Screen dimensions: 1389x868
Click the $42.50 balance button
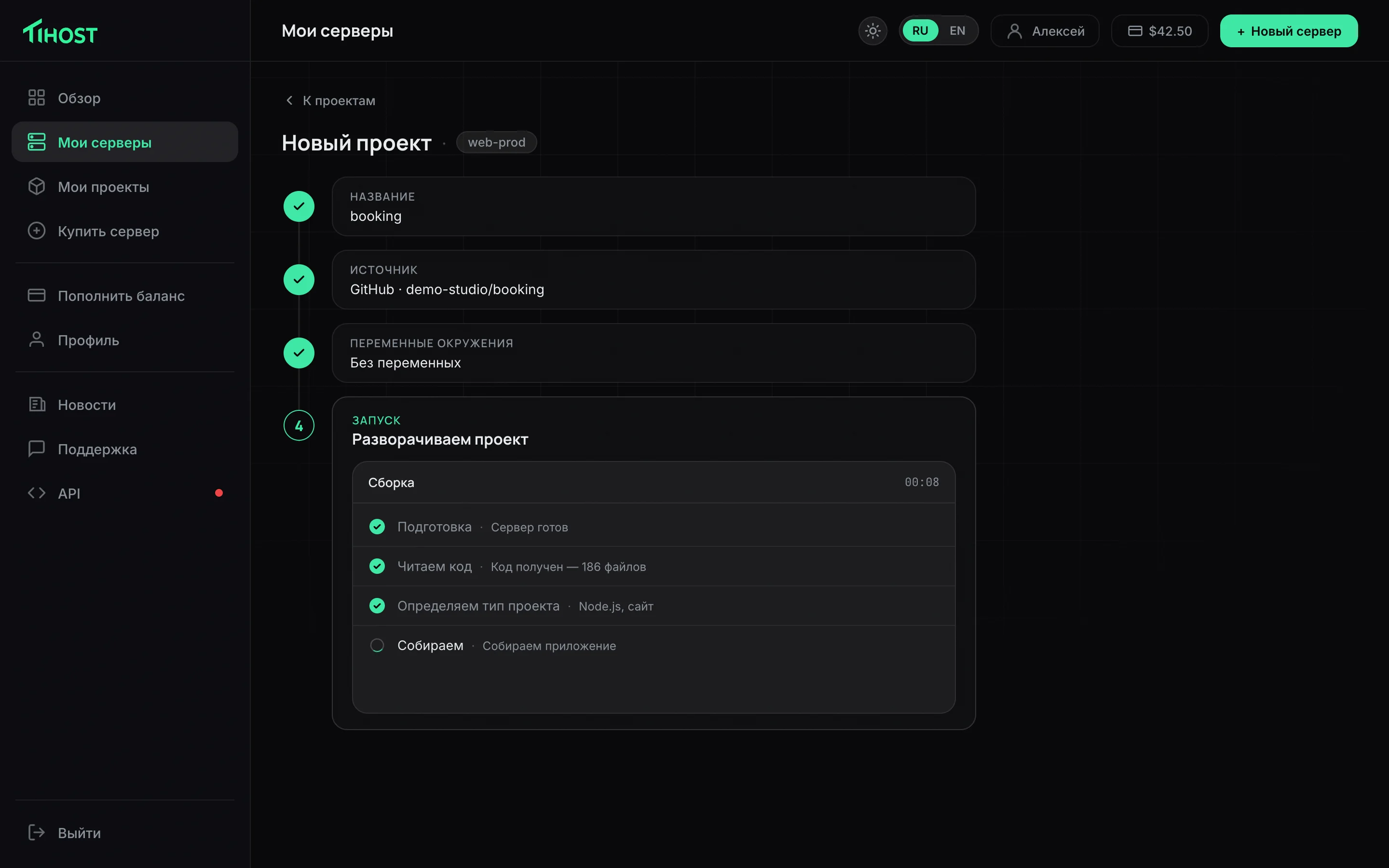tap(1159, 31)
